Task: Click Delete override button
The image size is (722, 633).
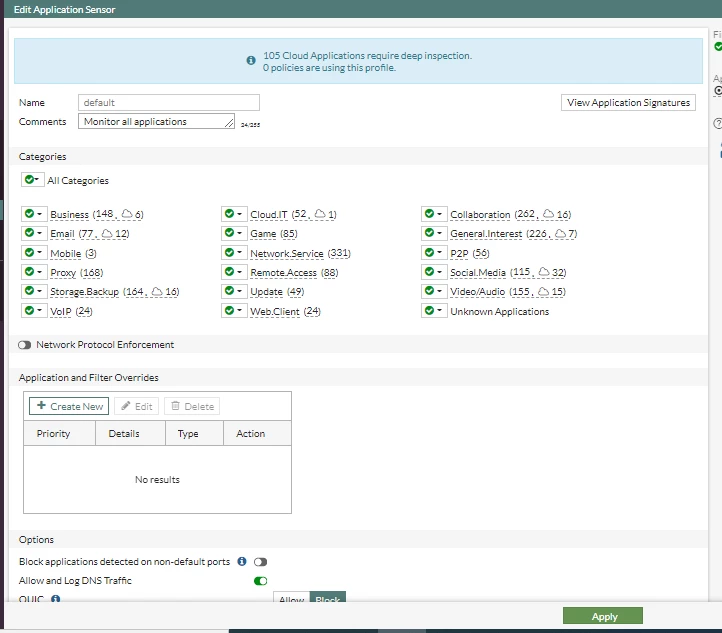Action: (x=192, y=406)
